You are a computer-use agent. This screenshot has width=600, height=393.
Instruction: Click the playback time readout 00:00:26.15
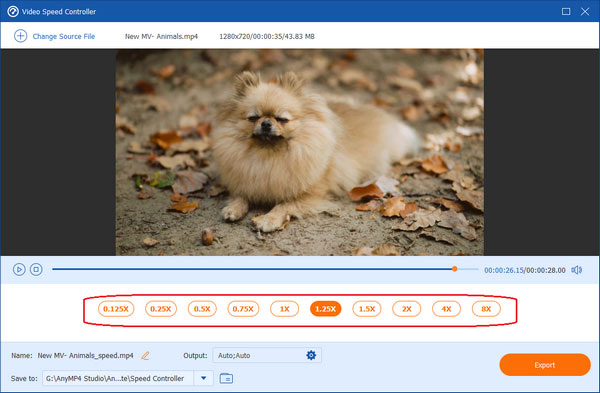[x=504, y=270]
